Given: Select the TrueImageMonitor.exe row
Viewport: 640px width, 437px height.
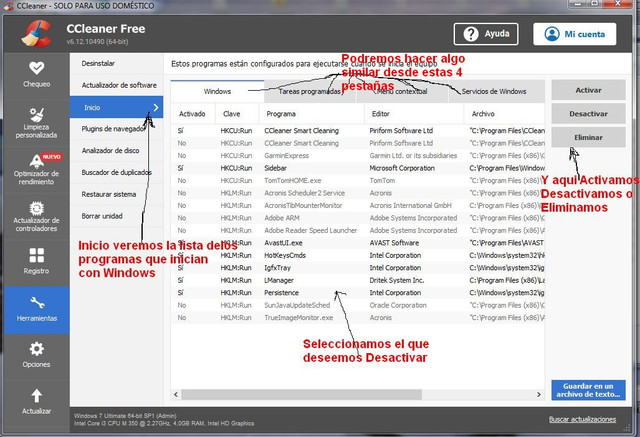Looking at the screenshot, I should pos(358,317).
